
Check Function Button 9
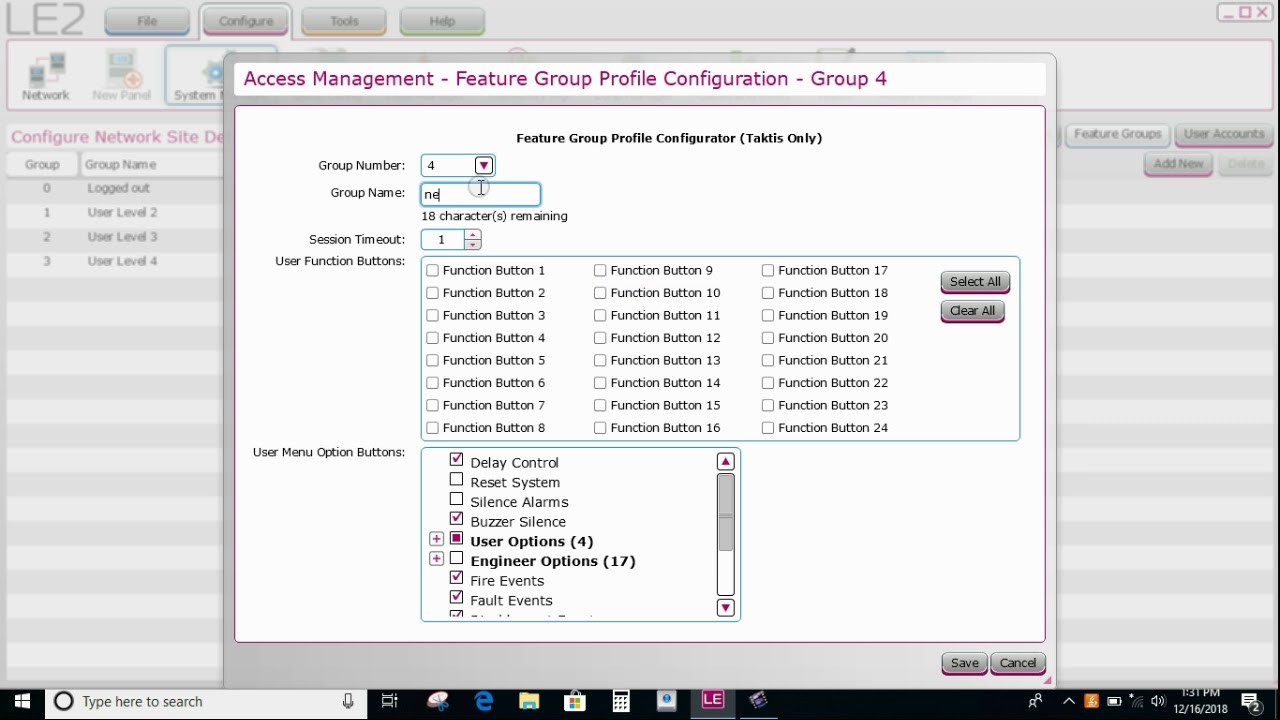pos(600,270)
